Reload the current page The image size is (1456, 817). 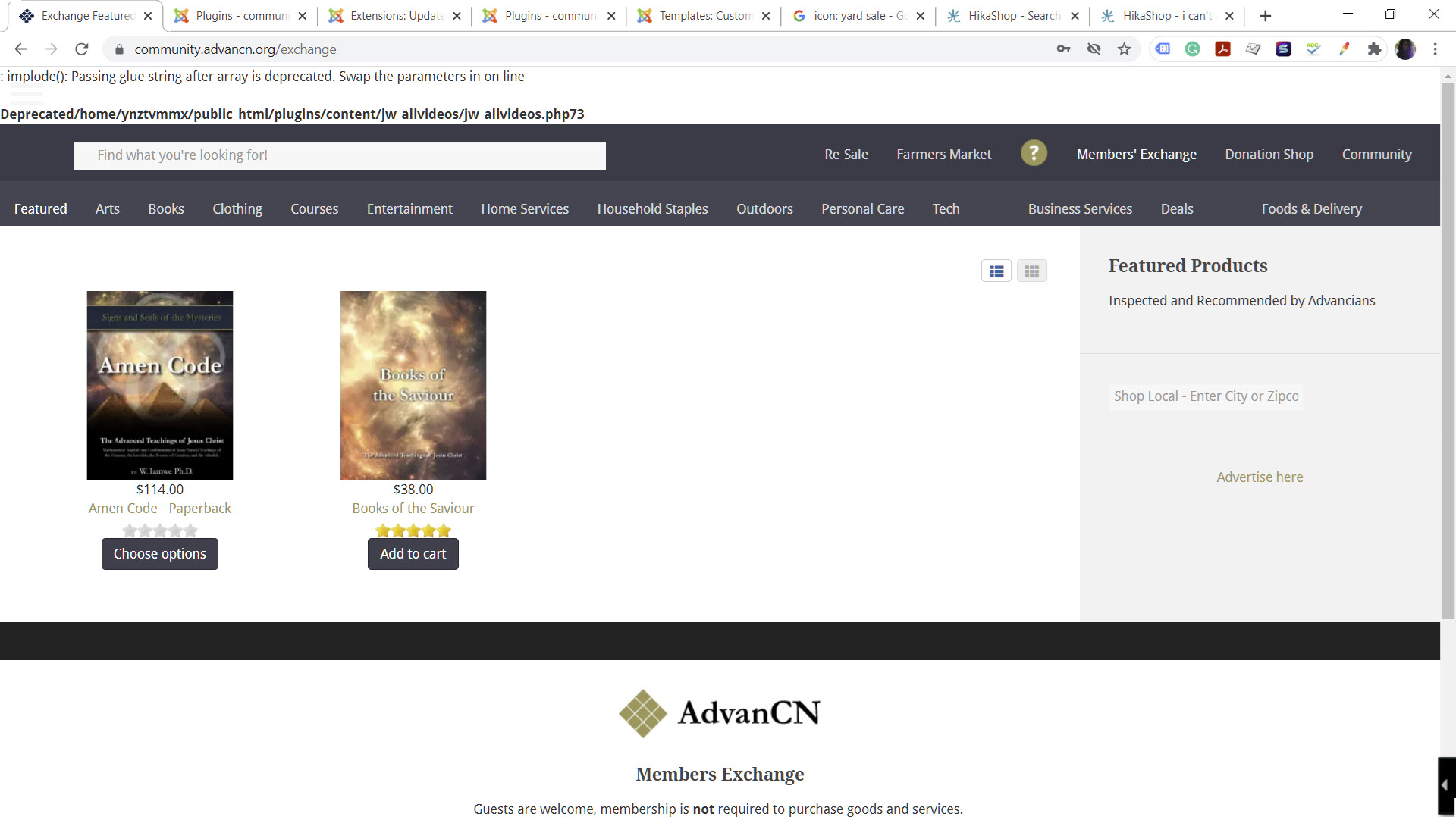(82, 49)
